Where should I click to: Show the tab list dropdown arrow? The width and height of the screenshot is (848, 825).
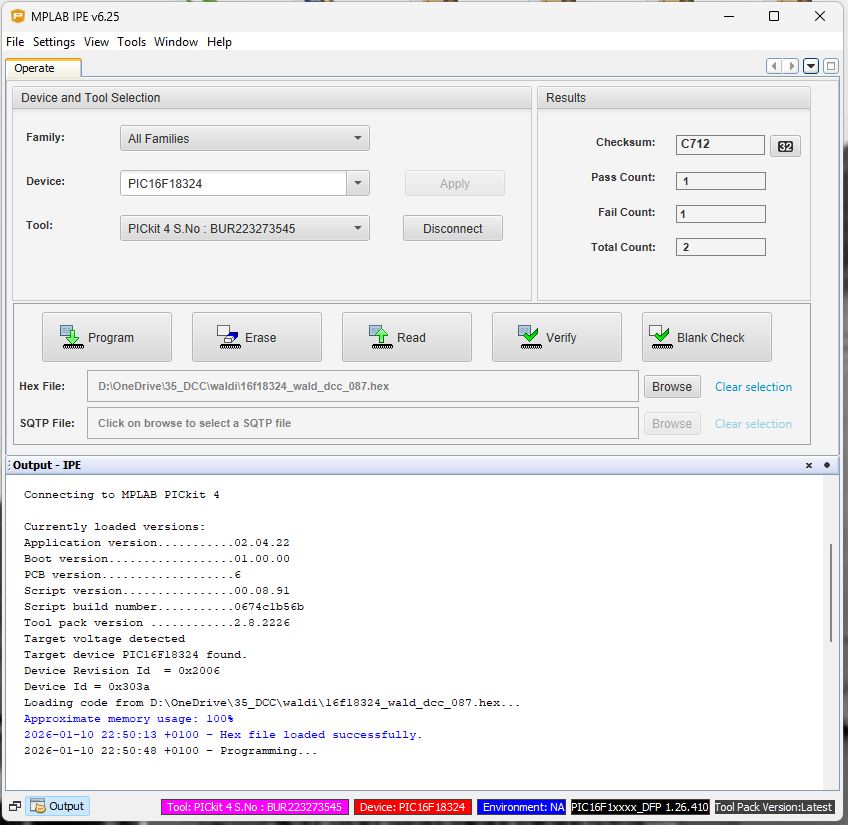click(x=811, y=66)
